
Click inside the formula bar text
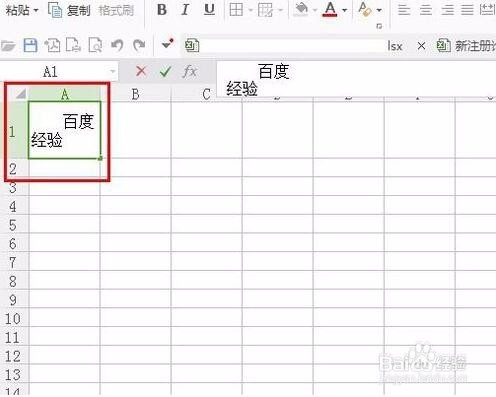356,79
